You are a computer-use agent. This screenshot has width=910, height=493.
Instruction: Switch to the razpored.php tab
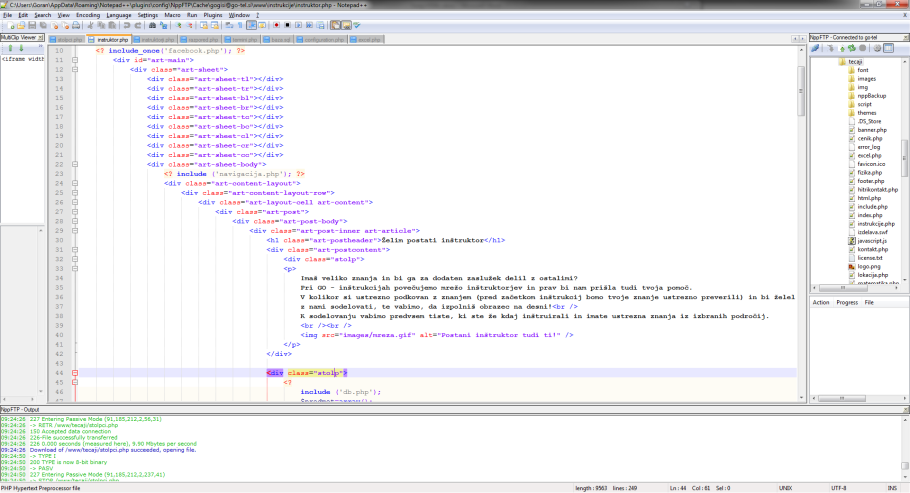(199, 39)
